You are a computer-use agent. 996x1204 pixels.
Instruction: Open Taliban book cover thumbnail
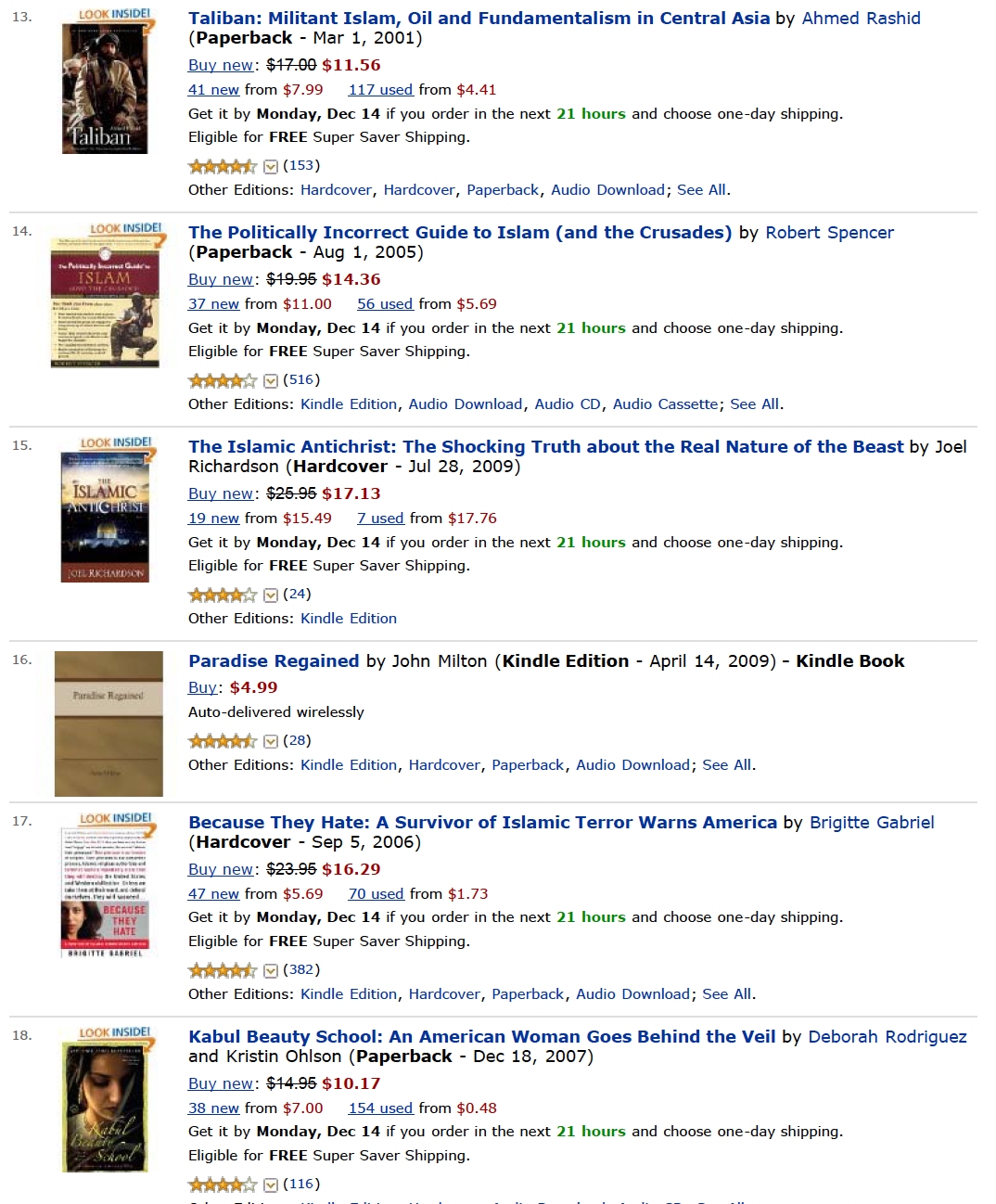coord(105,89)
